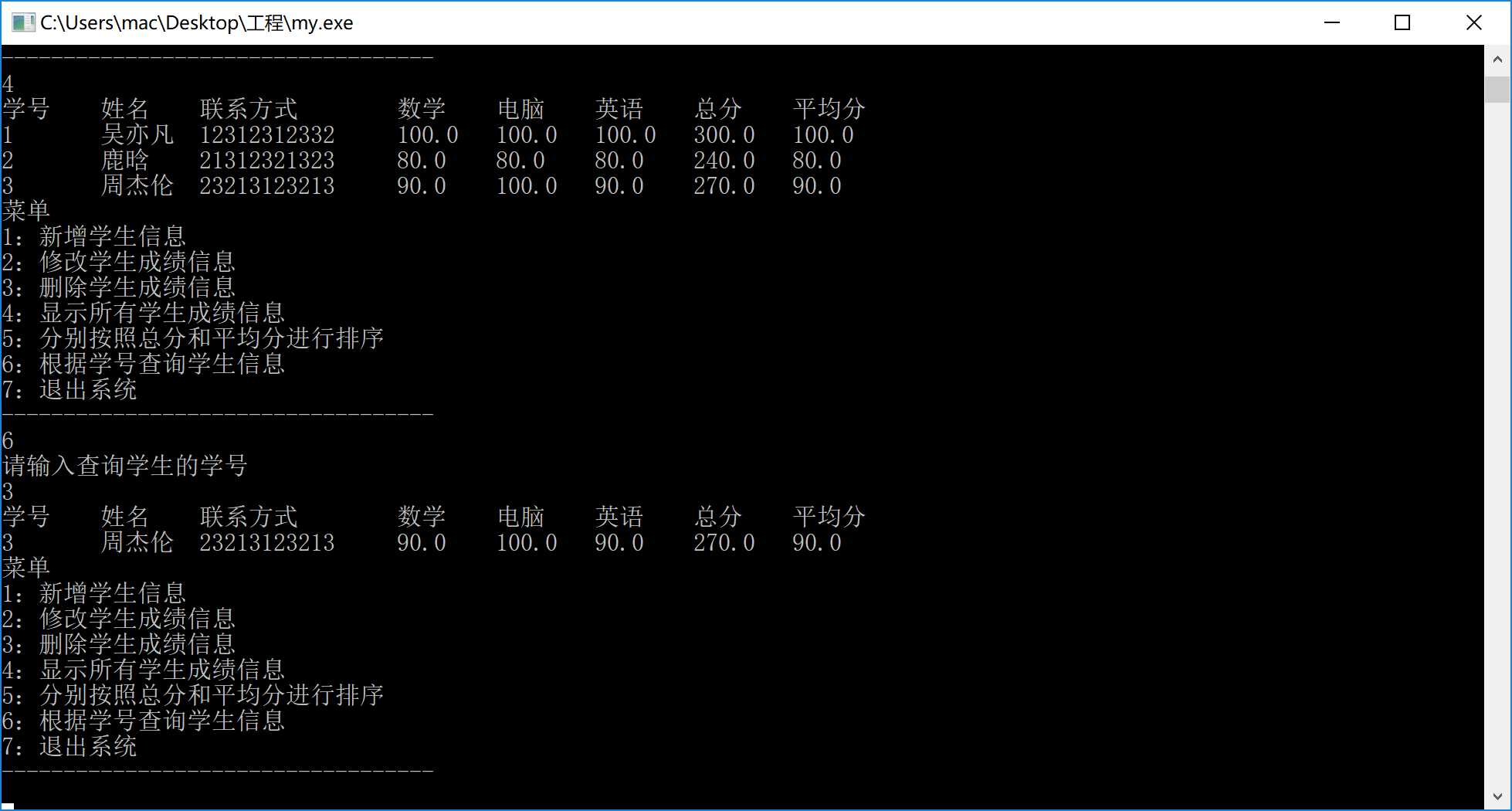Click last menu line 1: 新增学生信息

94,593
